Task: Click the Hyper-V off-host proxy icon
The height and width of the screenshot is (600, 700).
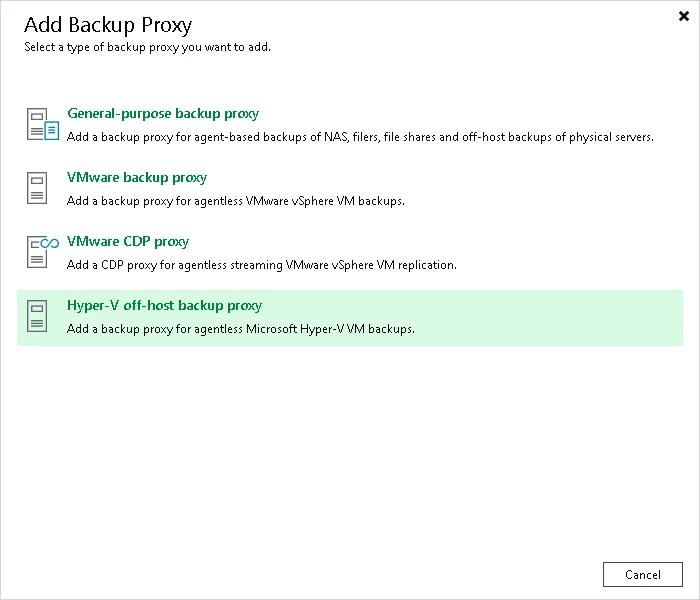Action: pos(37,316)
